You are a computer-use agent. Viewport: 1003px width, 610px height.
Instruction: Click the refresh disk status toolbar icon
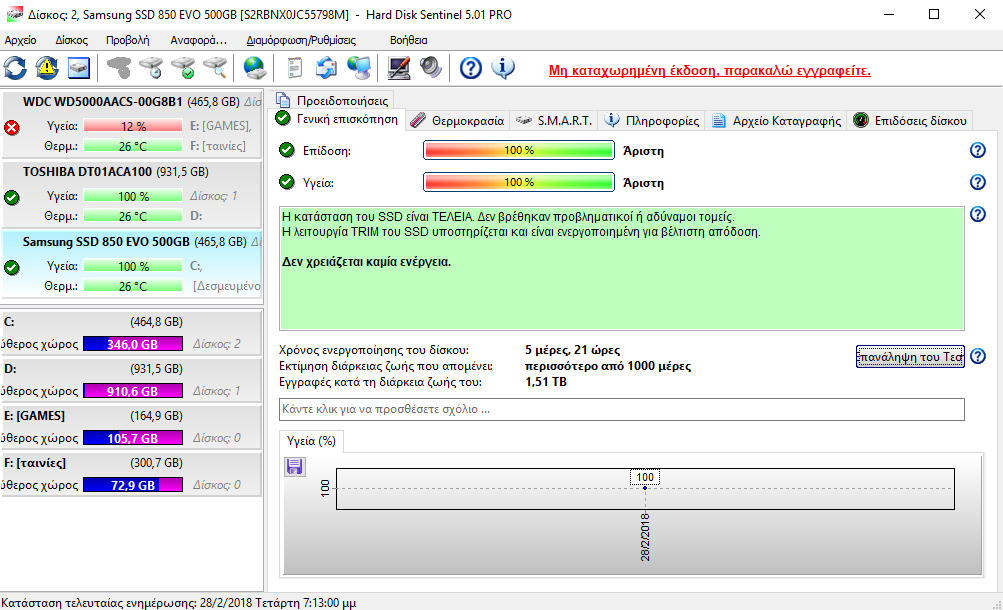[15, 68]
